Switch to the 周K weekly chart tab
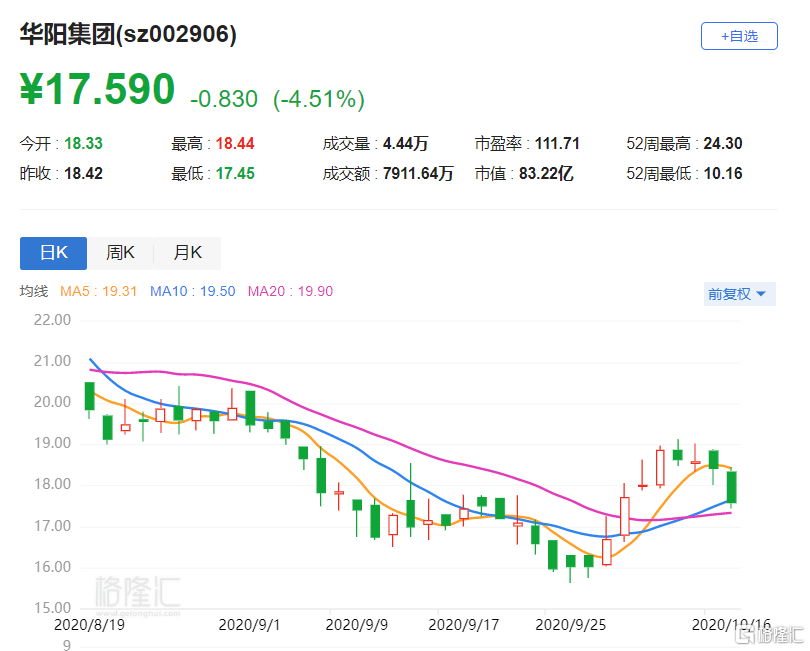The width and height of the screenshot is (810, 651). [x=120, y=253]
